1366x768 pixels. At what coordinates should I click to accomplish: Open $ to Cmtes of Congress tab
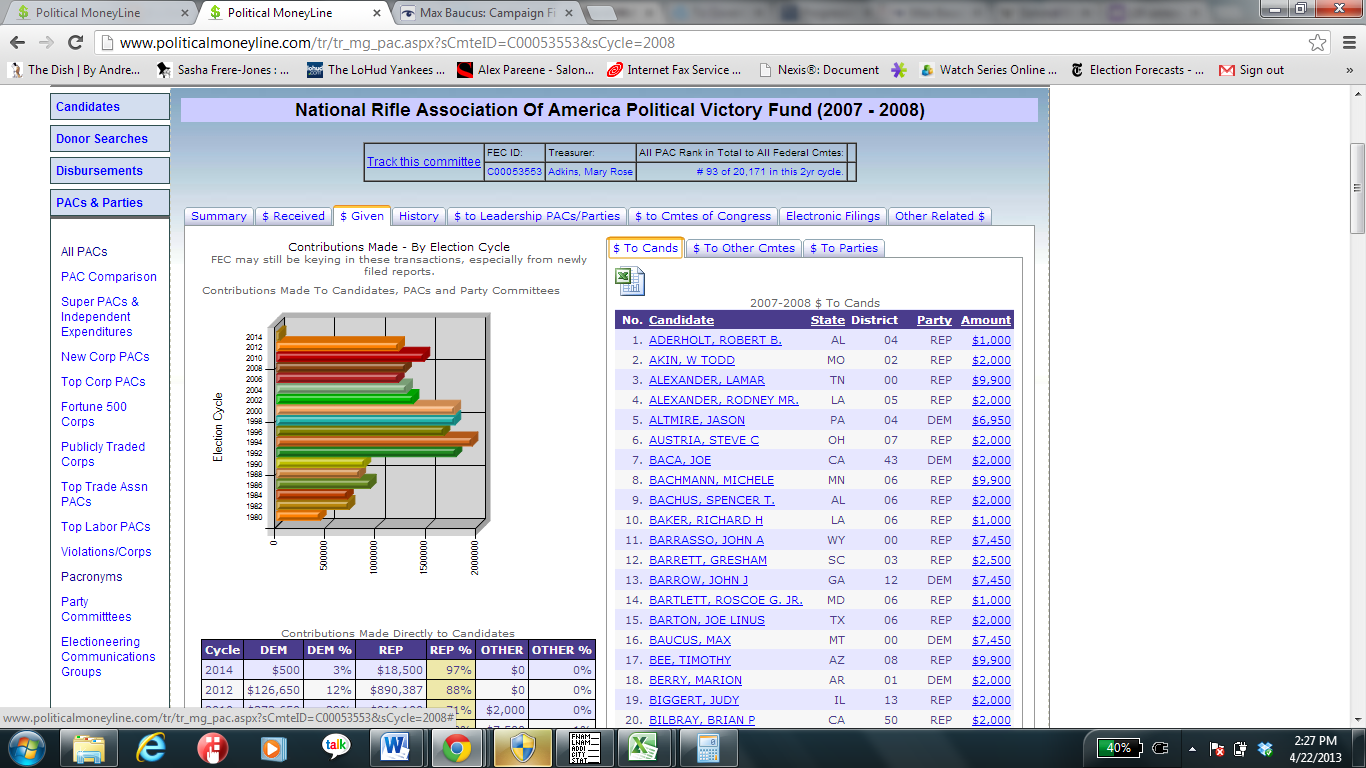click(x=703, y=216)
